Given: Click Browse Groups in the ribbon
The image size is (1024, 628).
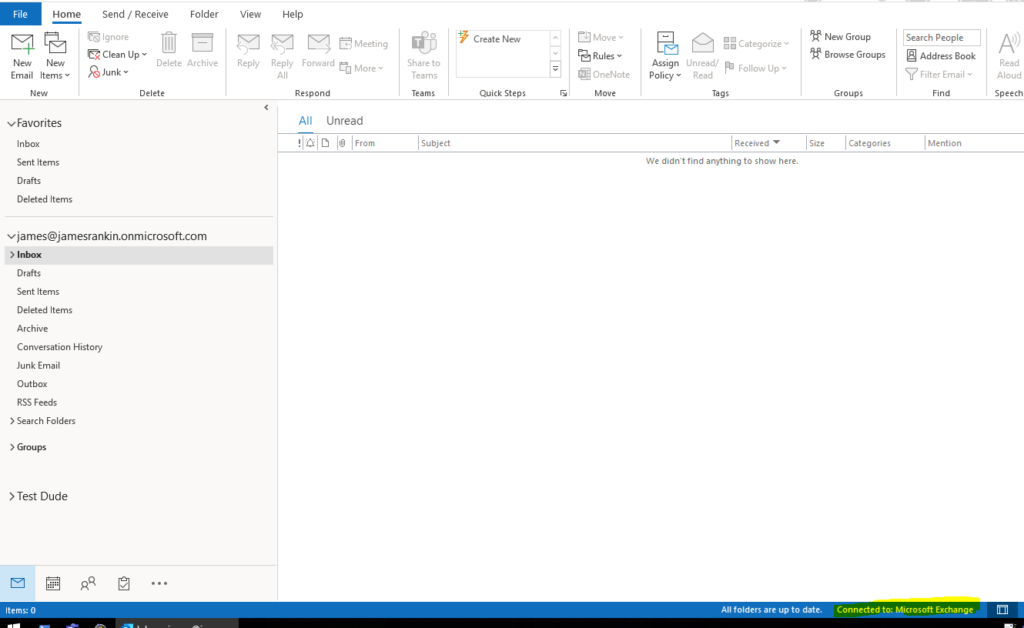Looking at the screenshot, I should point(847,55).
